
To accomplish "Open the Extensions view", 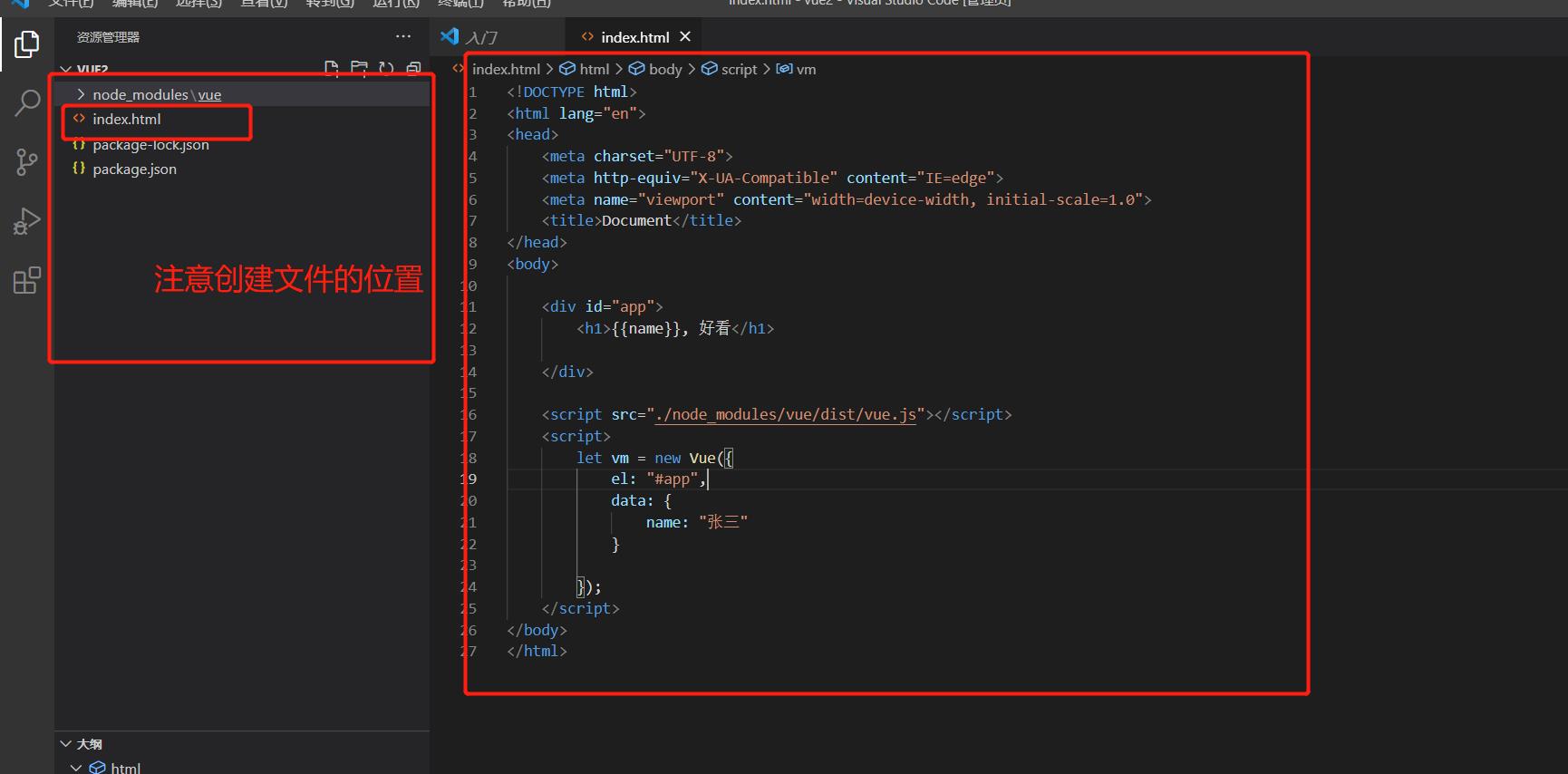I will pos(27,280).
